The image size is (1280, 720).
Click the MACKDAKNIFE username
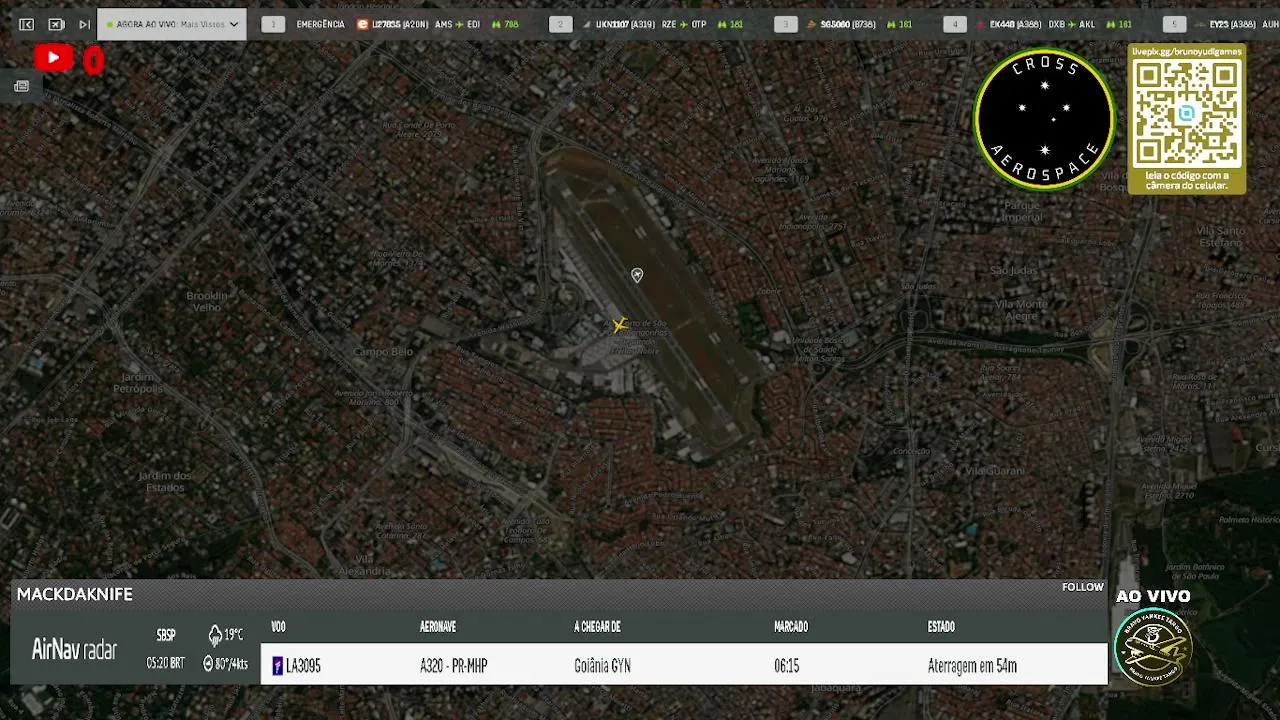75,594
